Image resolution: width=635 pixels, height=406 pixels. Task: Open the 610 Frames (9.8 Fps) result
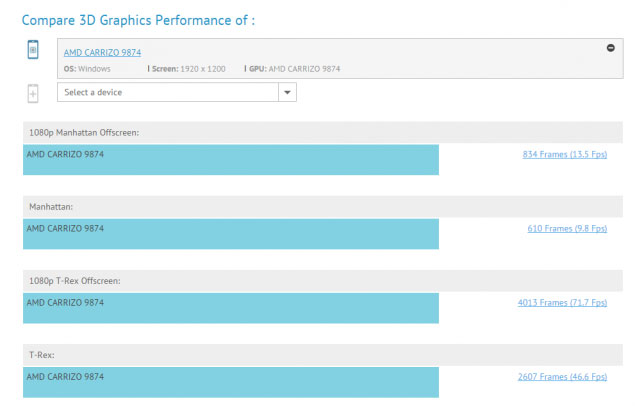pos(566,229)
